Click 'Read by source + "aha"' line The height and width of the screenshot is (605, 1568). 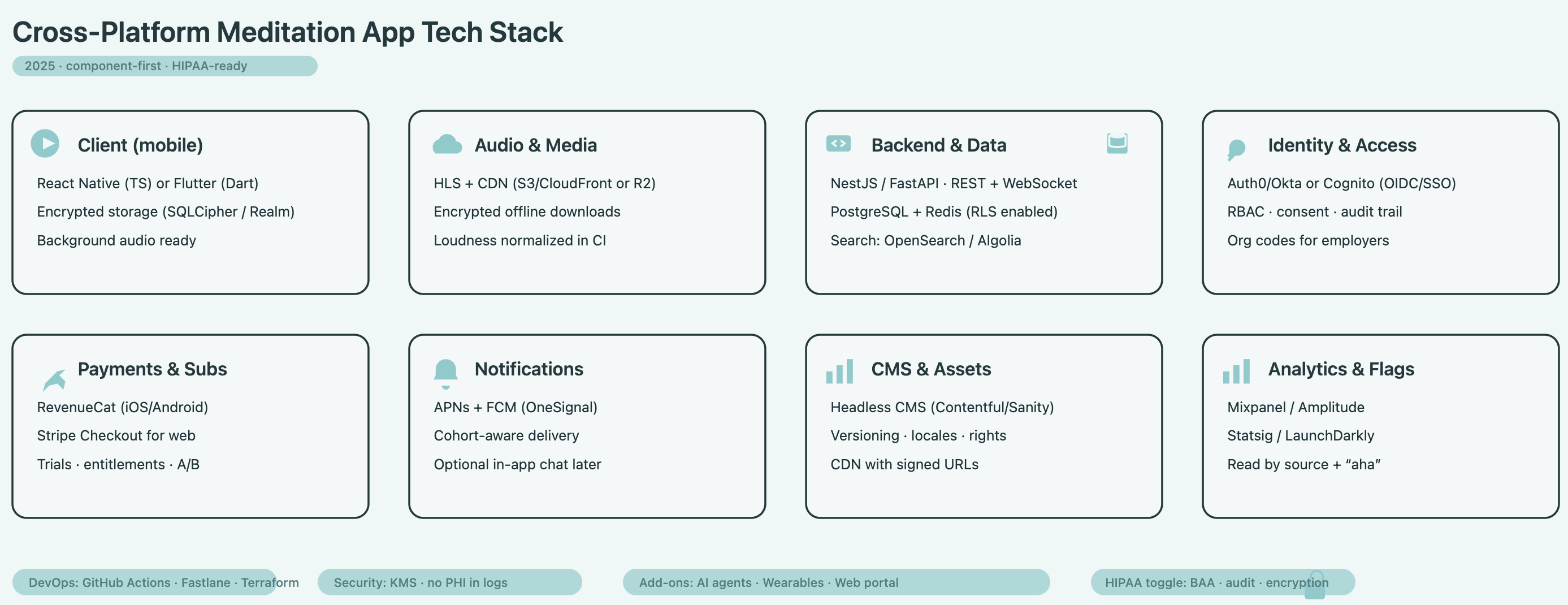point(1303,464)
